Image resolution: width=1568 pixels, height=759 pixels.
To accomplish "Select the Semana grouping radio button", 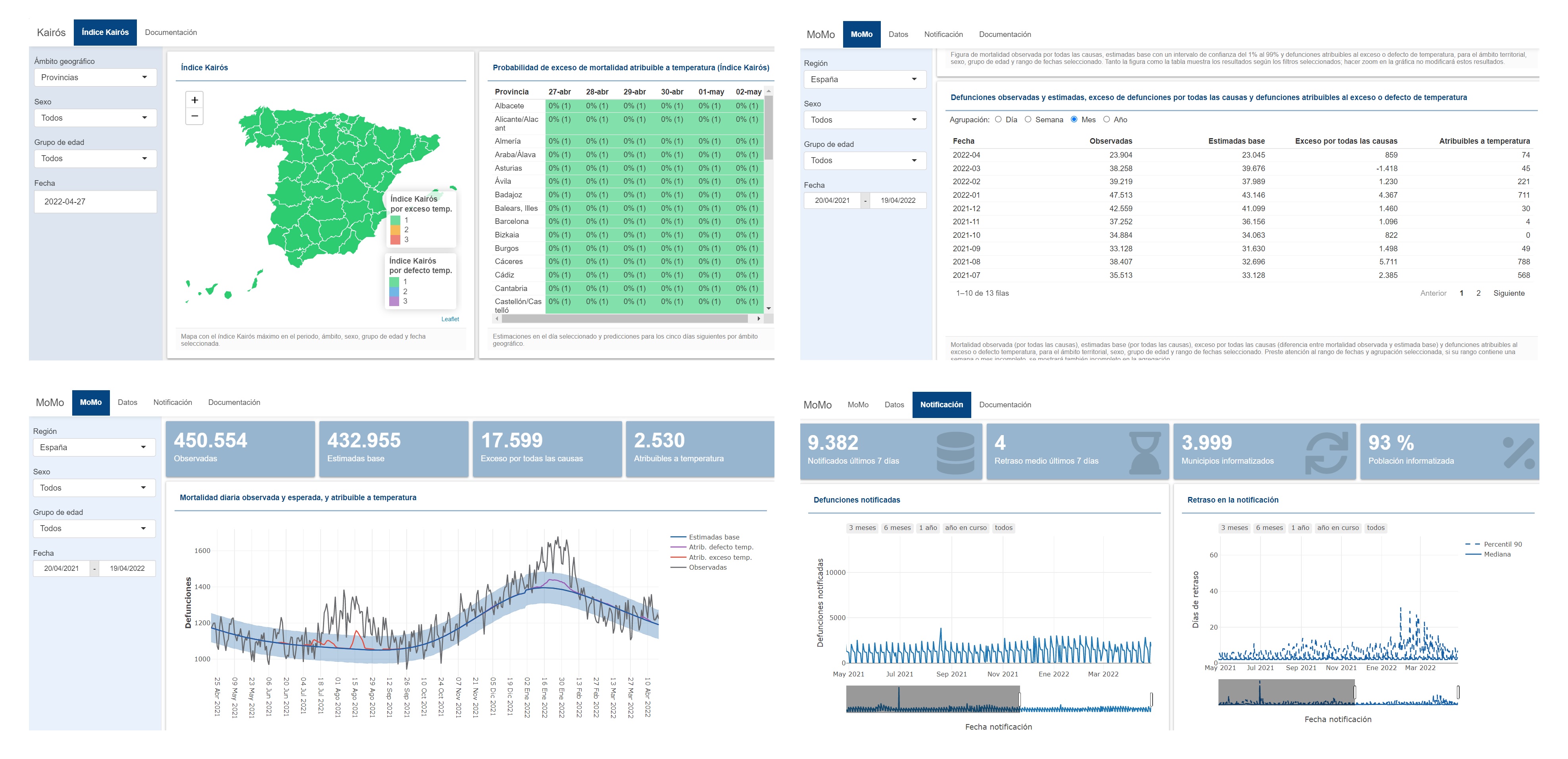I will point(1028,119).
